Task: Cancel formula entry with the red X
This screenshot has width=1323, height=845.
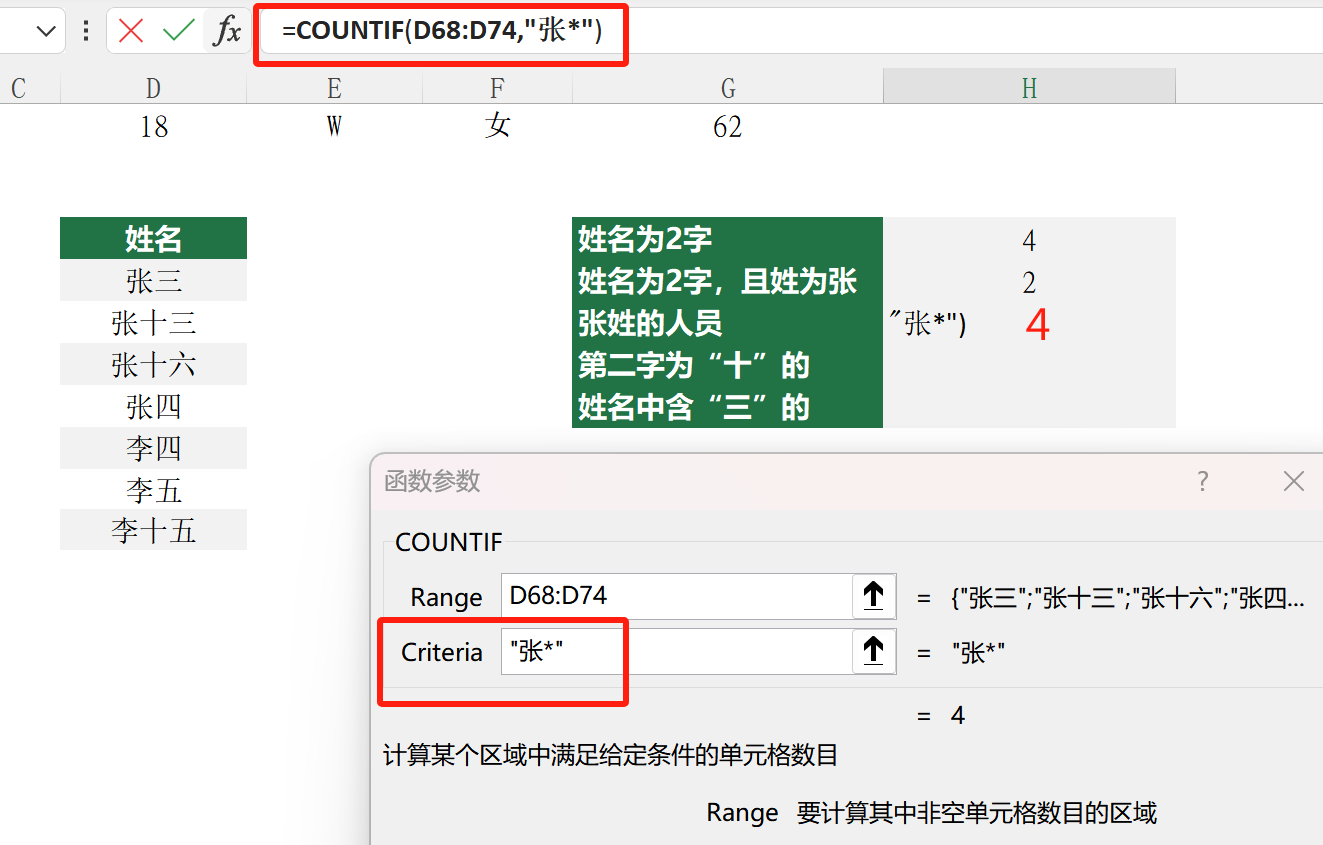Action: tap(131, 31)
